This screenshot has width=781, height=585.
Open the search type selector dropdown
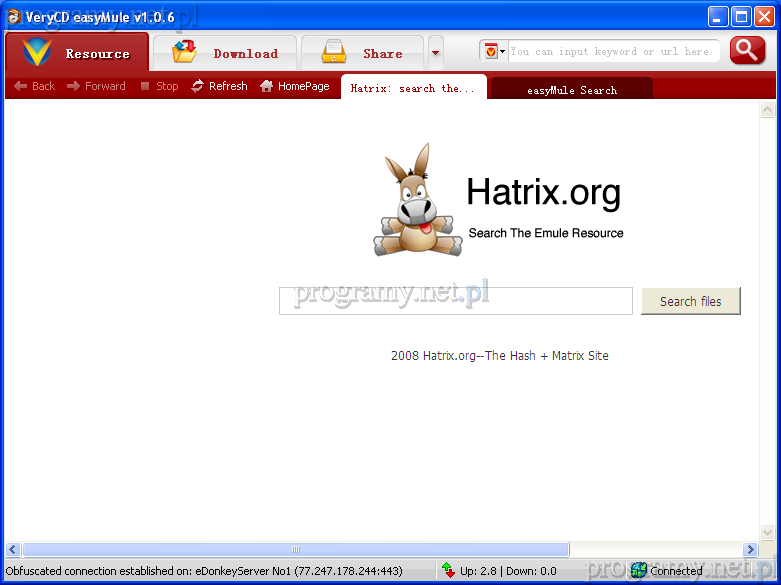point(494,51)
